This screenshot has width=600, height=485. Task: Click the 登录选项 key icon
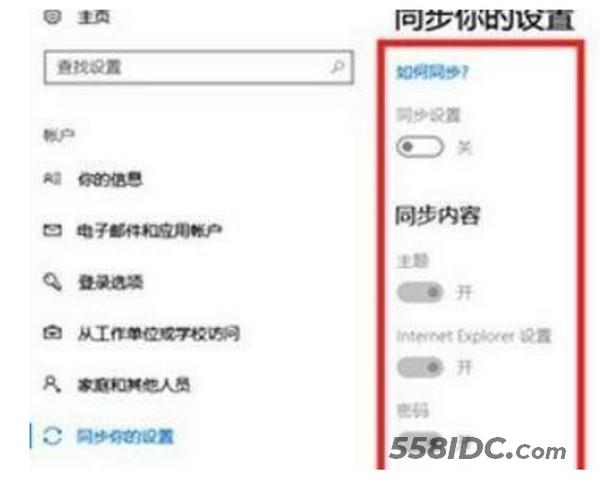tap(52, 282)
